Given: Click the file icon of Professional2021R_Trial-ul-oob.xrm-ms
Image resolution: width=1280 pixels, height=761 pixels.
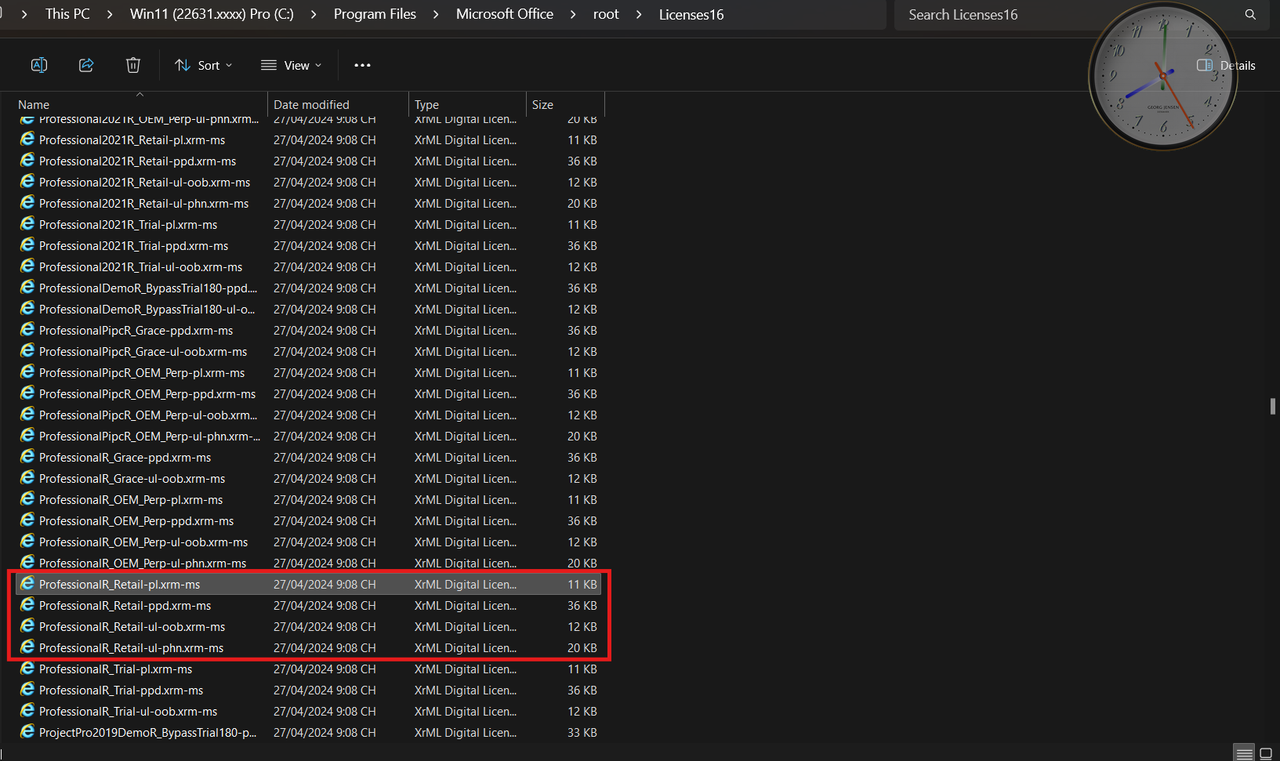Looking at the screenshot, I should [x=27, y=267].
